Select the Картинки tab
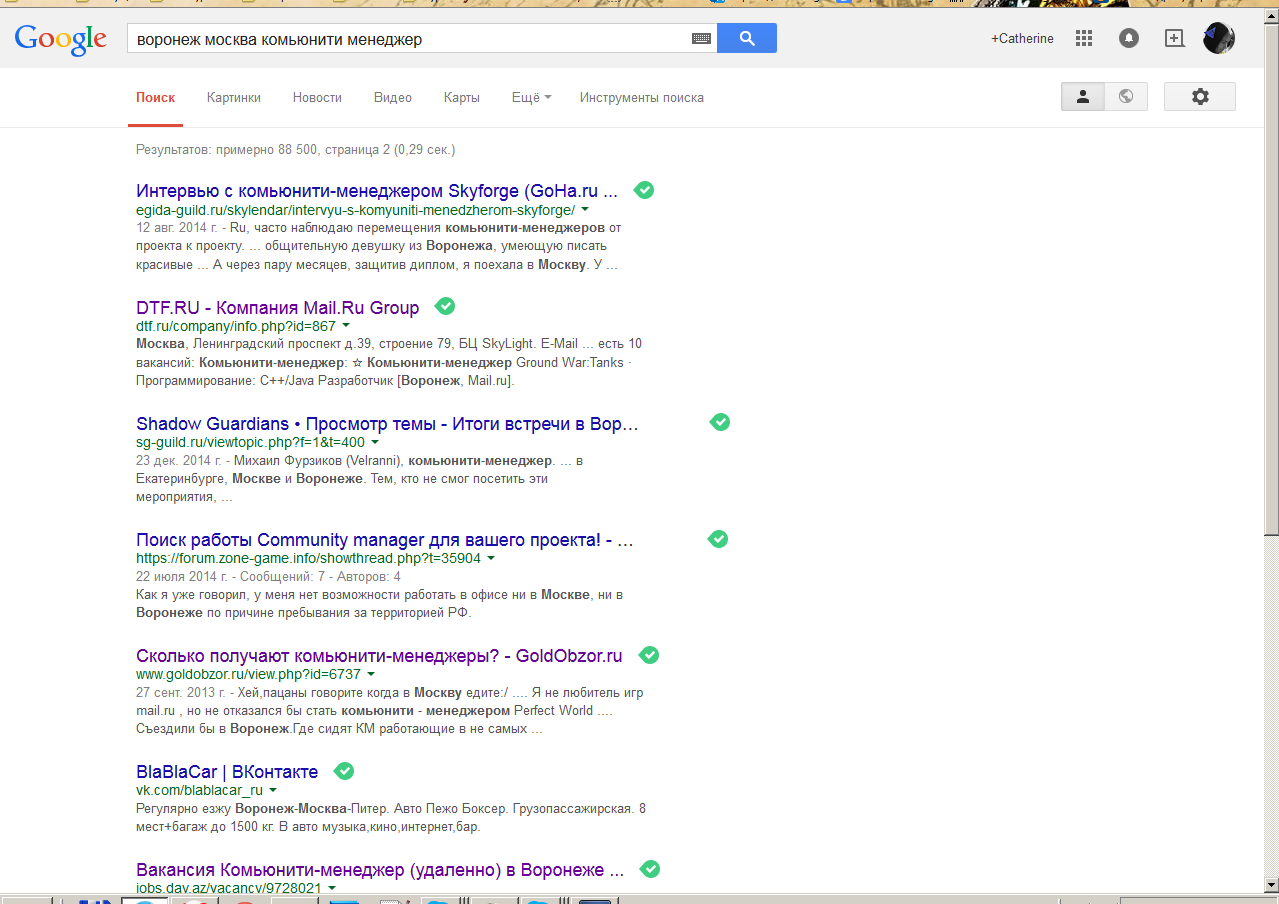Viewport: 1279px width, 904px height. tap(234, 98)
